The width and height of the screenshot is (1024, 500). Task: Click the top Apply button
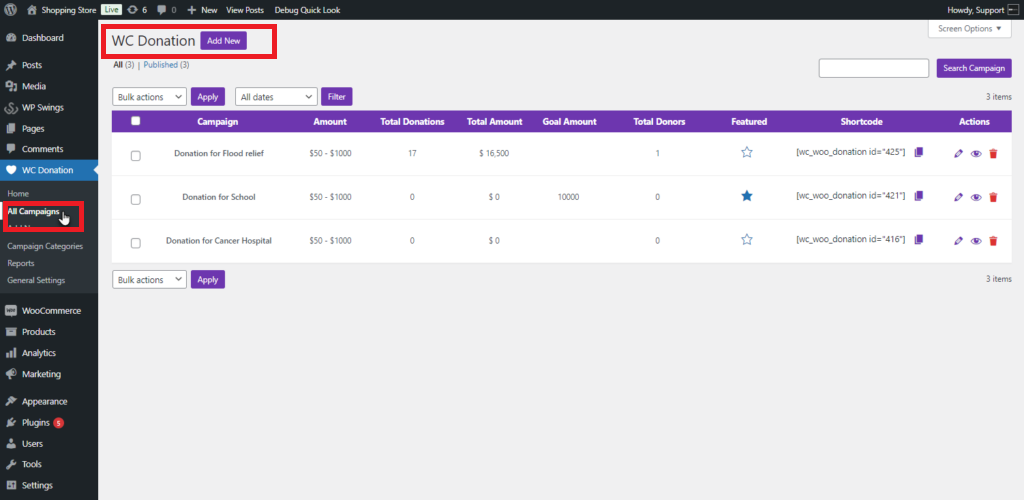pyautogui.click(x=208, y=97)
